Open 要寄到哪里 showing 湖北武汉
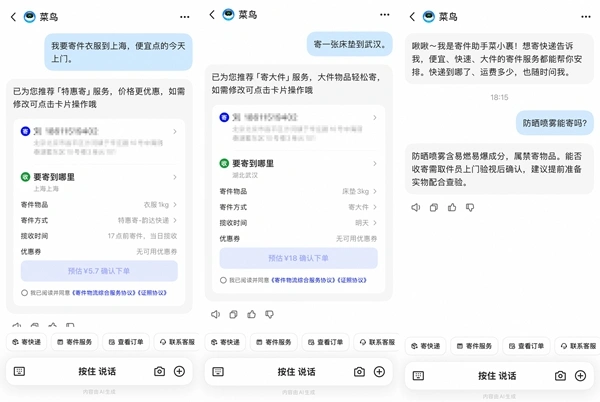The height and width of the screenshot is (402, 600). [298, 168]
